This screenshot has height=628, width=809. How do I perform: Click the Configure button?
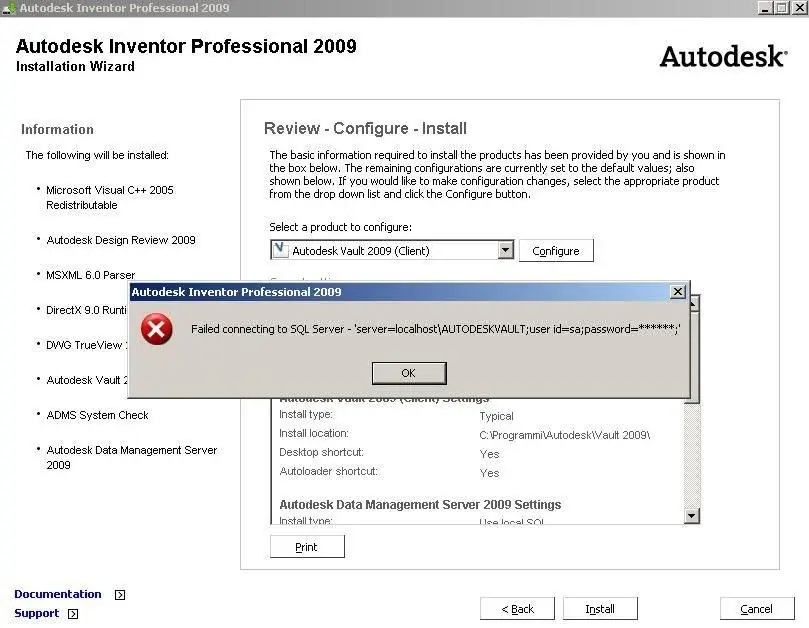(556, 251)
